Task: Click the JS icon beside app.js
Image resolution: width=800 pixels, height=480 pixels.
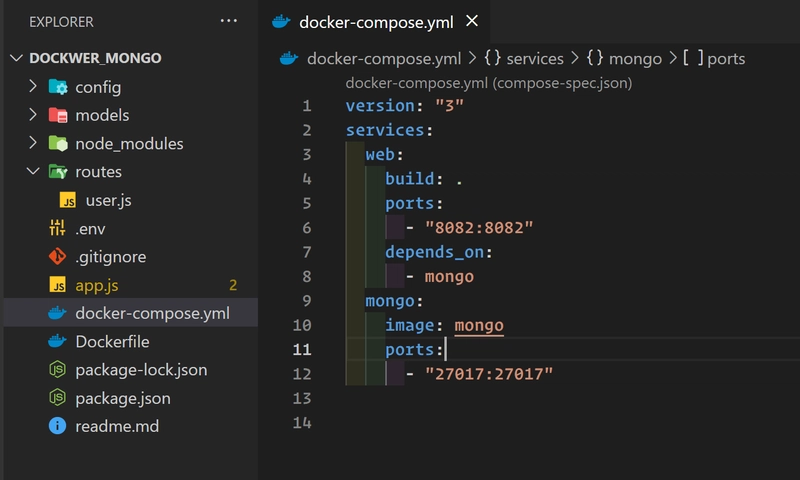Action: (58, 285)
